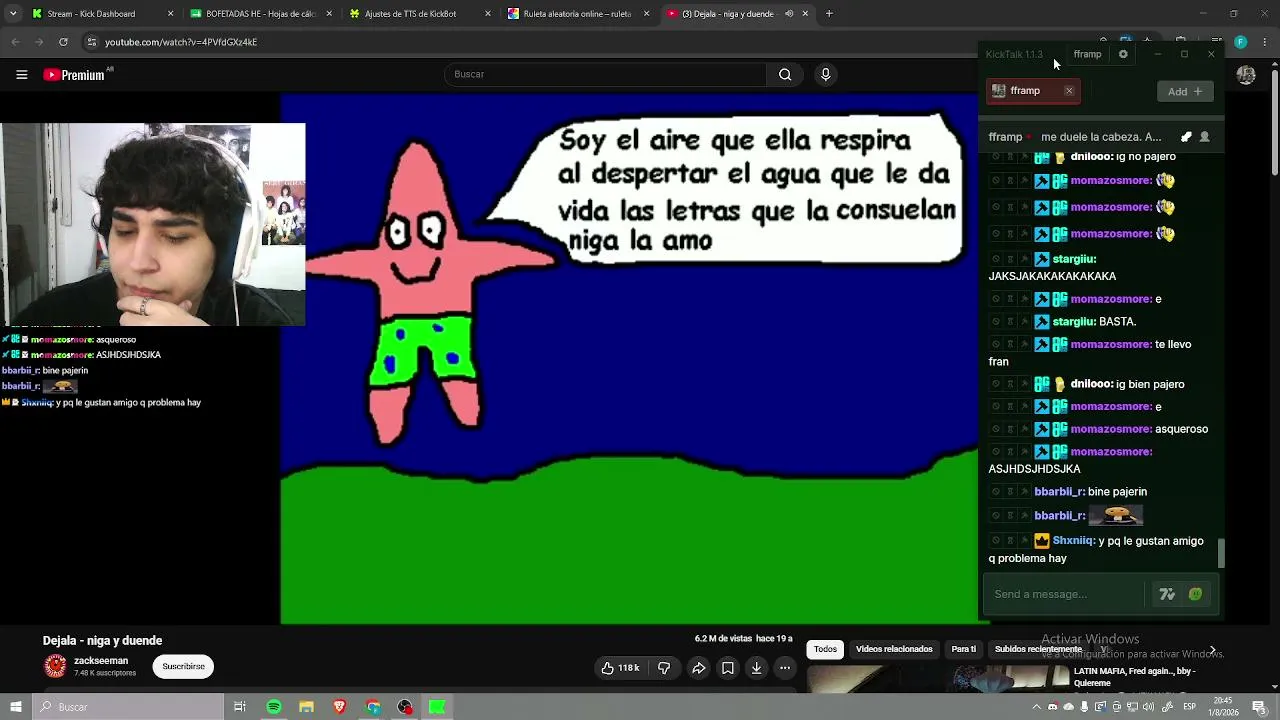Image resolution: width=1280 pixels, height=720 pixels.
Task: Focus the YouTube Buscar search field
Action: tap(606, 74)
